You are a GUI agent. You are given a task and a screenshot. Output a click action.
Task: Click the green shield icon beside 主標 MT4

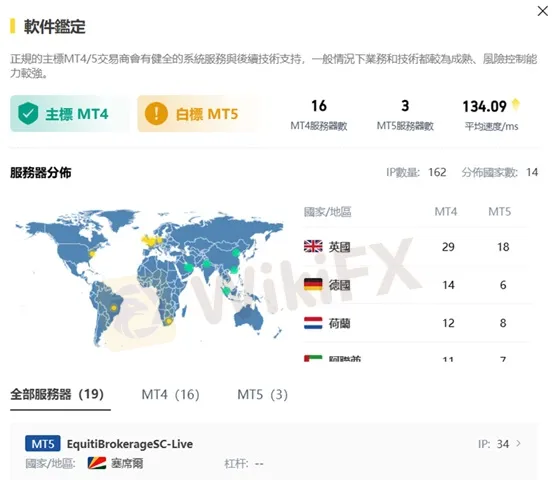(x=28, y=114)
